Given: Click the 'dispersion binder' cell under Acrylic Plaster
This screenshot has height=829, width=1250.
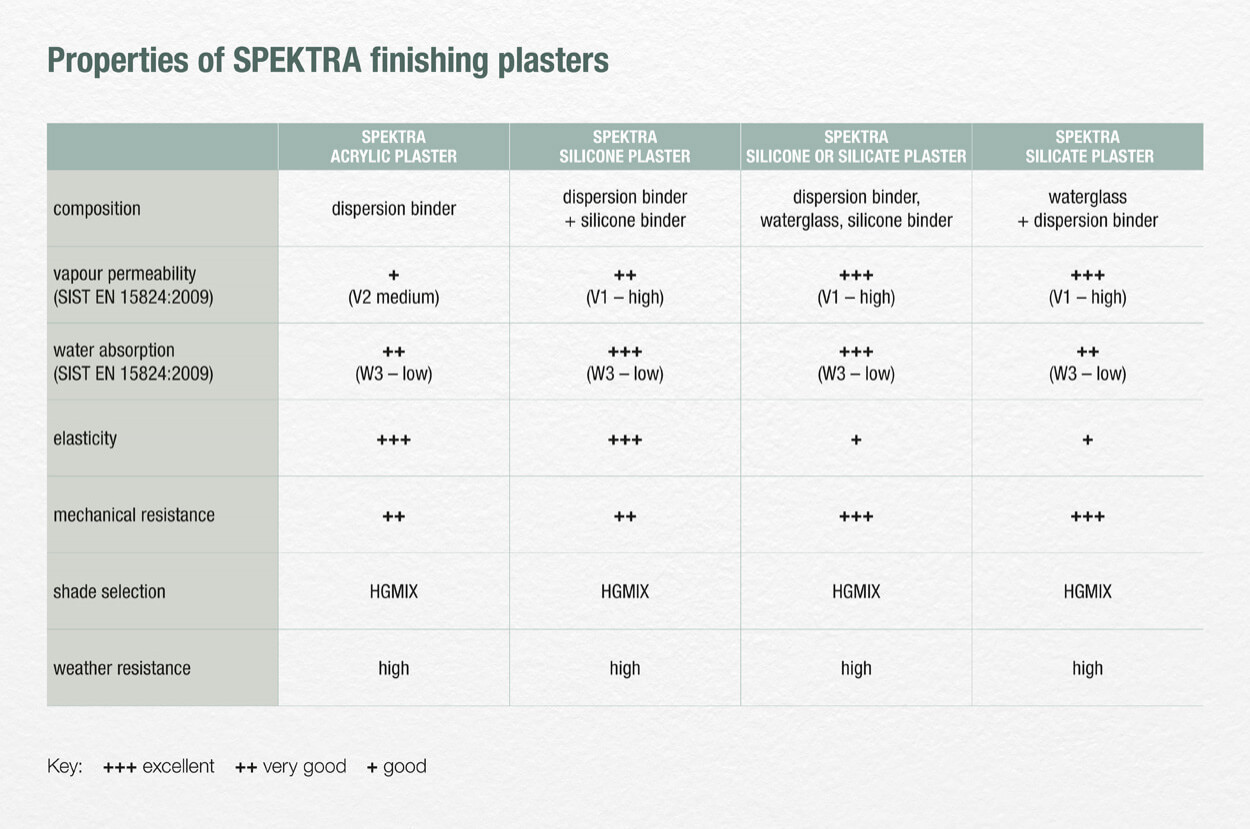Looking at the screenshot, I should pyautogui.click(x=394, y=209).
